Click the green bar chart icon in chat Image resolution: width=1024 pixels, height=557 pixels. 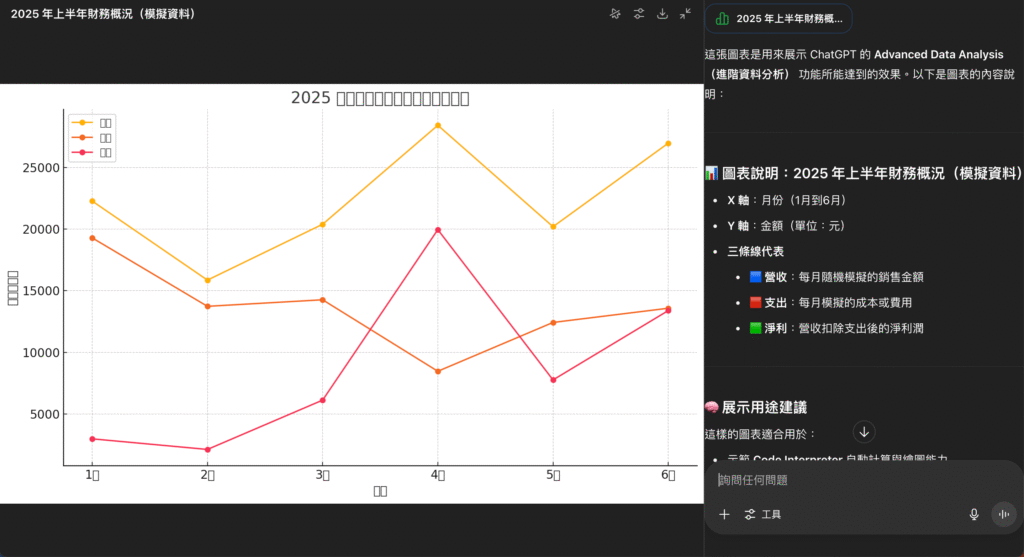[722, 19]
